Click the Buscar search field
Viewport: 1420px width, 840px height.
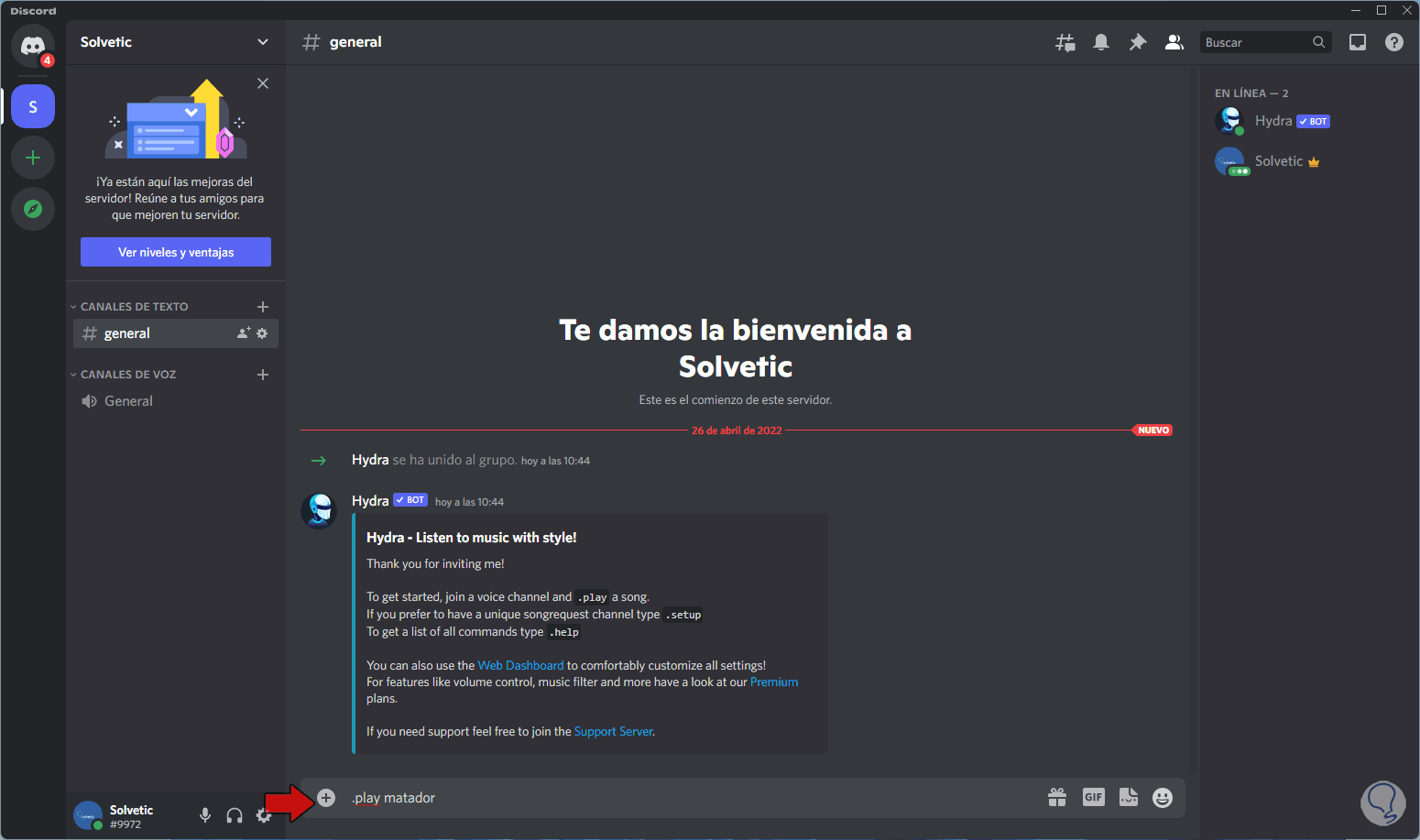pos(1265,42)
